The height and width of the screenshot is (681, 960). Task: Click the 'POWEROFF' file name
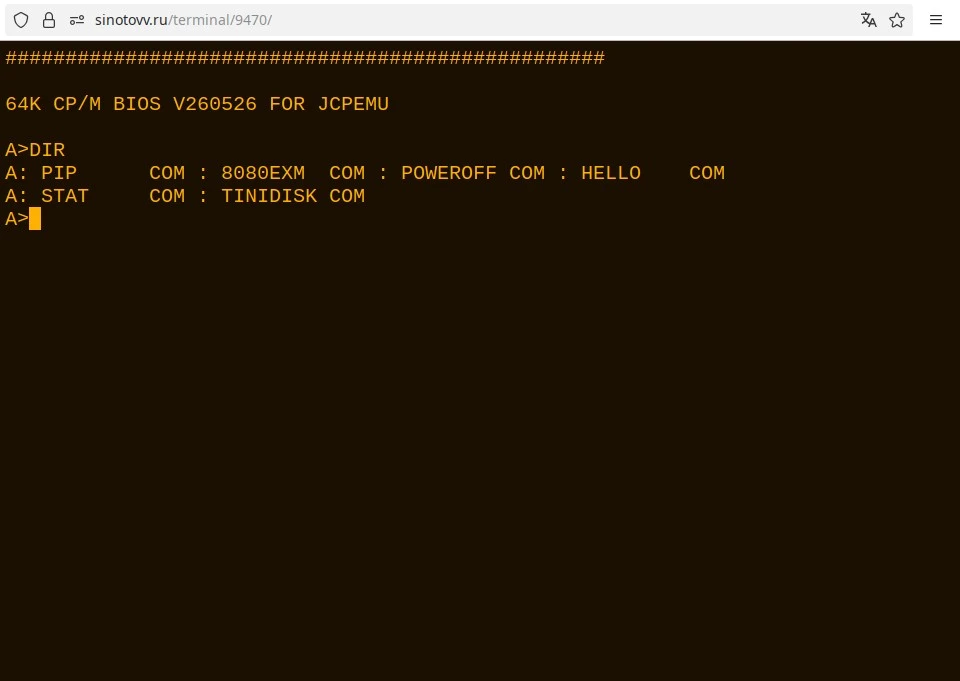449,173
